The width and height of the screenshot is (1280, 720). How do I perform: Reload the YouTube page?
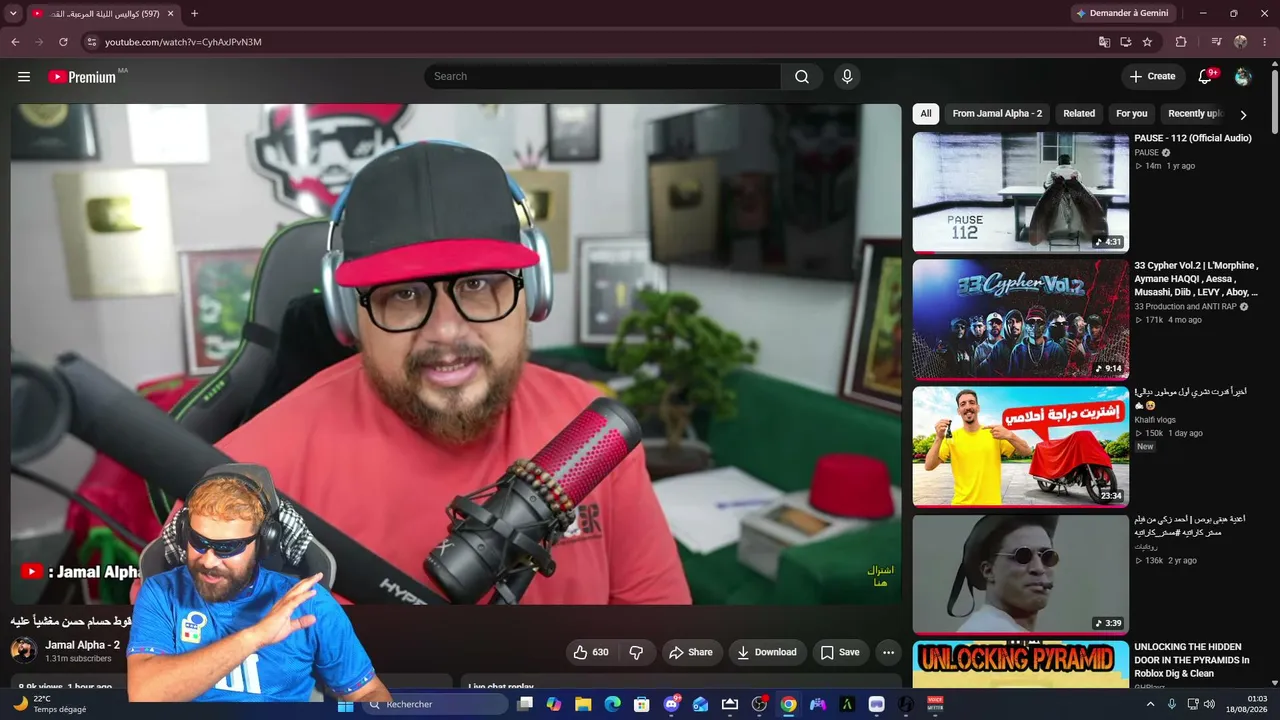63,42
